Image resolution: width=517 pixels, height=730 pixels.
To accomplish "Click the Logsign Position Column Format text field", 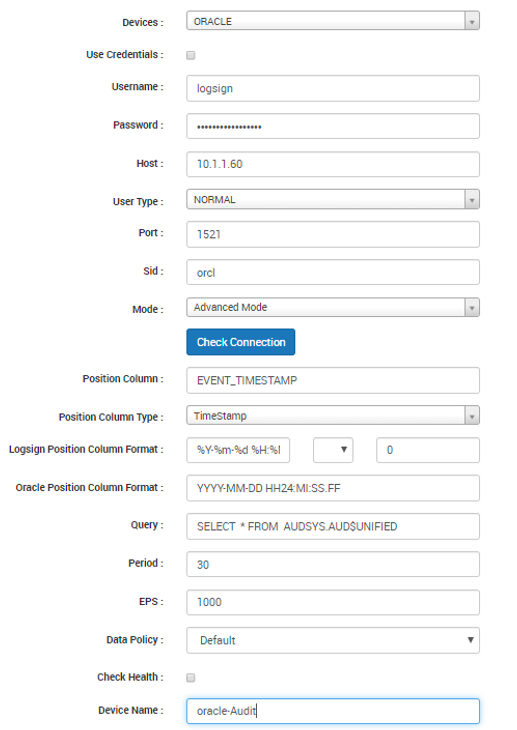I will click(238, 450).
